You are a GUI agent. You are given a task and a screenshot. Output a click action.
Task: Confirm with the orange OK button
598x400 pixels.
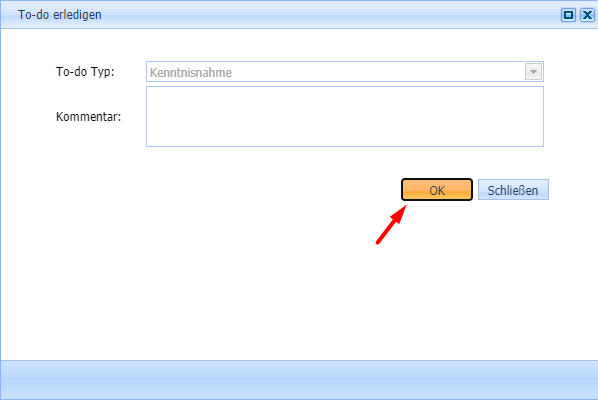click(437, 190)
